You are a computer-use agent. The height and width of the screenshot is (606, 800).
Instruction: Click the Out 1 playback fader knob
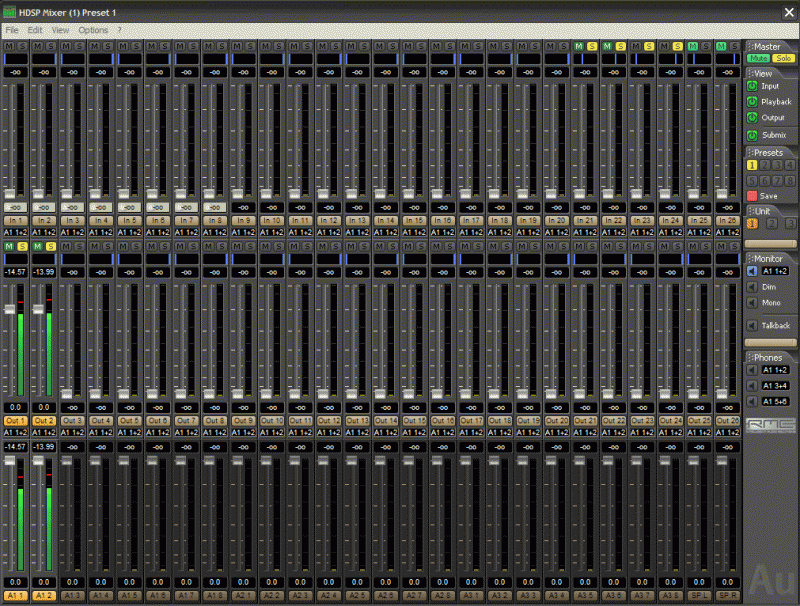(10, 309)
